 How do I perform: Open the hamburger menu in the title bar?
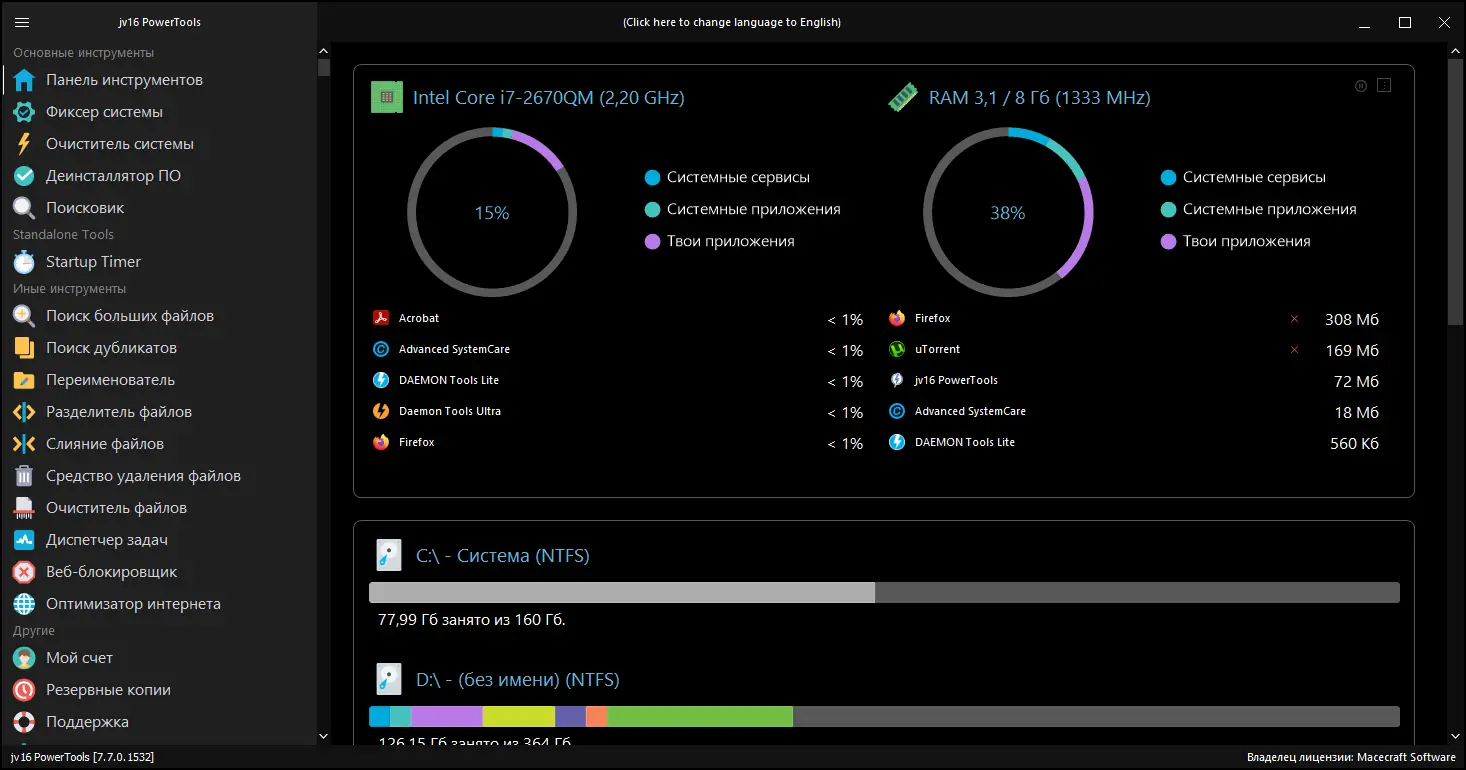tap(22, 22)
